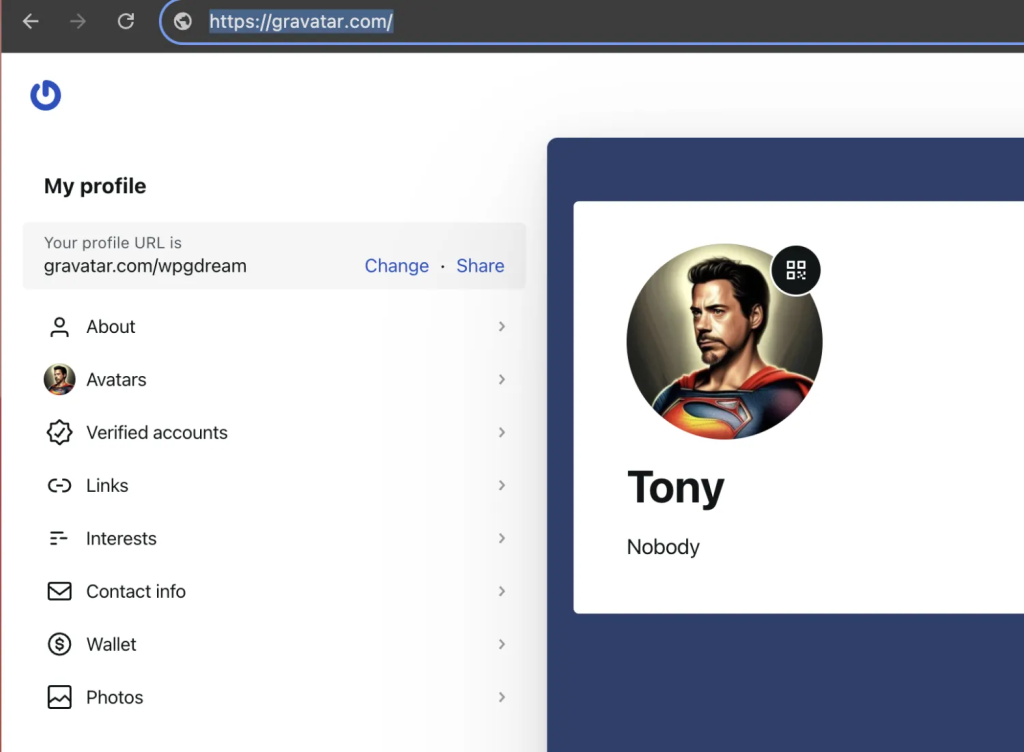Image resolution: width=1024 pixels, height=752 pixels.
Task: Expand the Links section chevron
Action: point(502,485)
